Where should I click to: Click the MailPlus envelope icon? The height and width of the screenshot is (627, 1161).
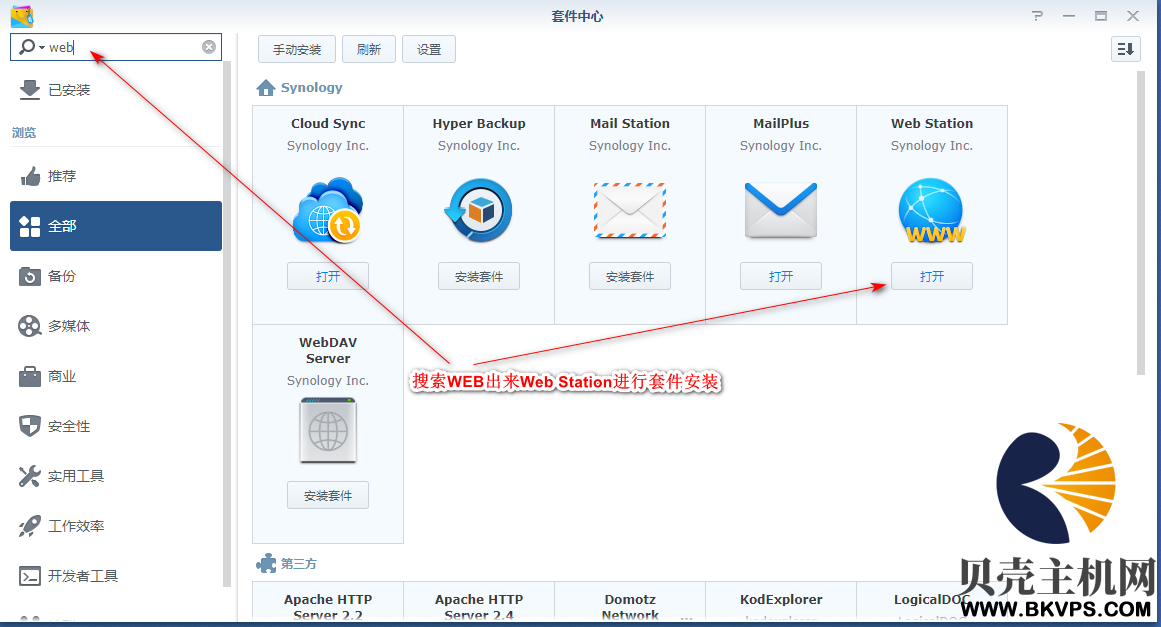tap(781, 211)
